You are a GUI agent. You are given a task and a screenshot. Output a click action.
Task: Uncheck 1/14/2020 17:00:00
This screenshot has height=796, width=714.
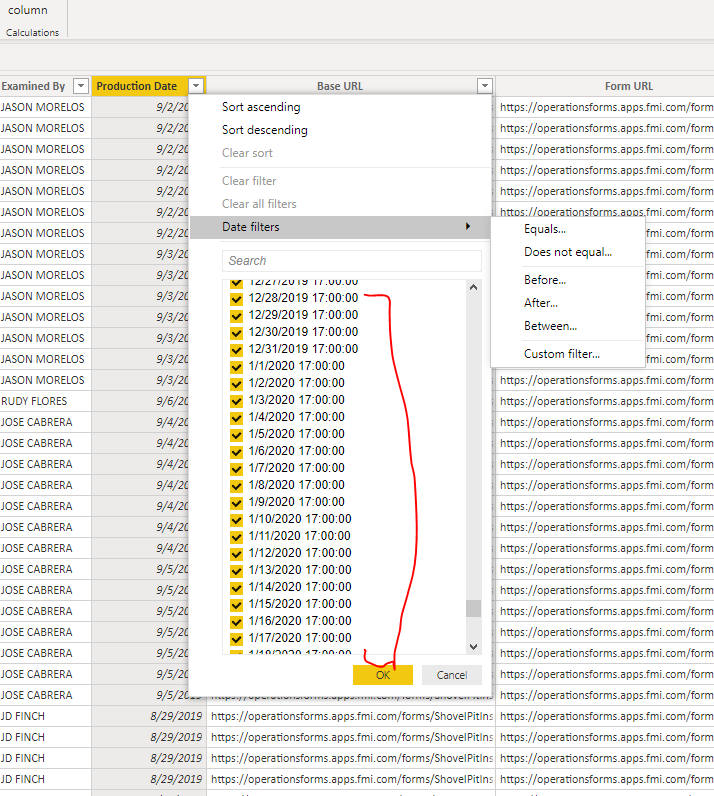pos(236,588)
